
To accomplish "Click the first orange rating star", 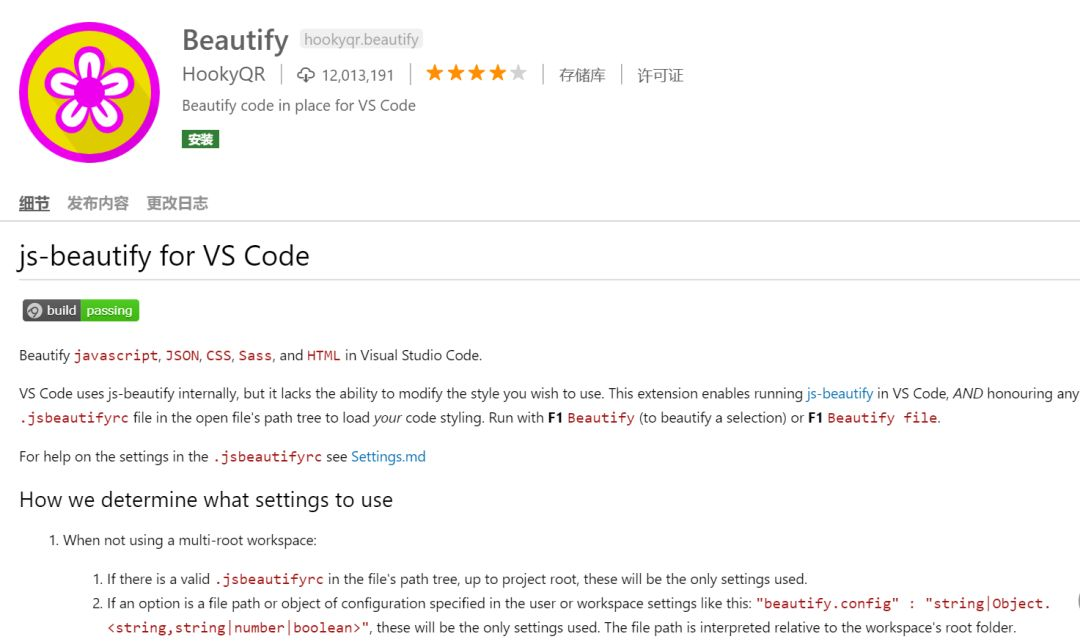I will pyautogui.click(x=435, y=73).
